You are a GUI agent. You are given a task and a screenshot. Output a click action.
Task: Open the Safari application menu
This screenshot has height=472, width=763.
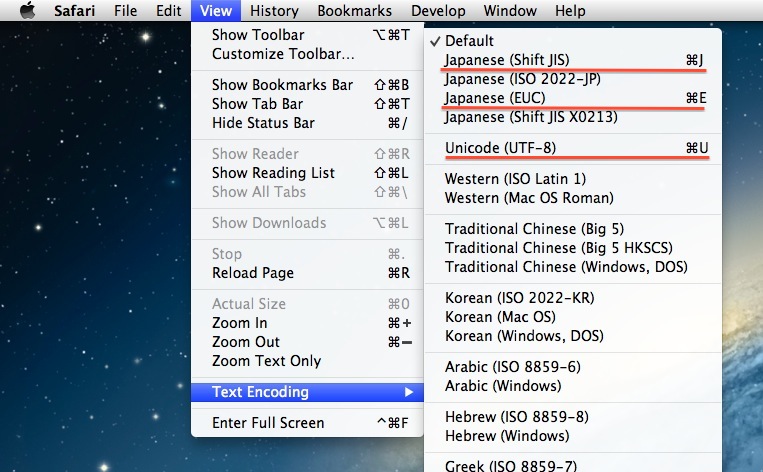coord(74,11)
